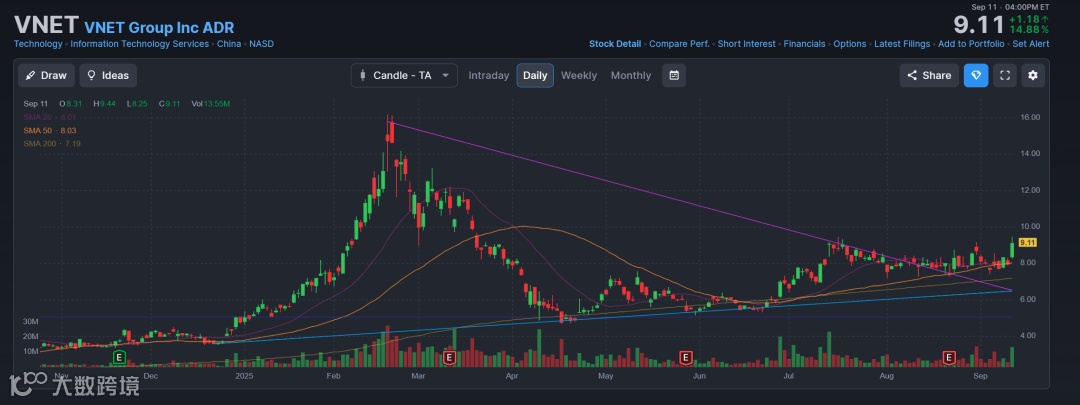The height and width of the screenshot is (405, 1080).
Task: Click the red earnings marker in March
Action: tap(450, 357)
